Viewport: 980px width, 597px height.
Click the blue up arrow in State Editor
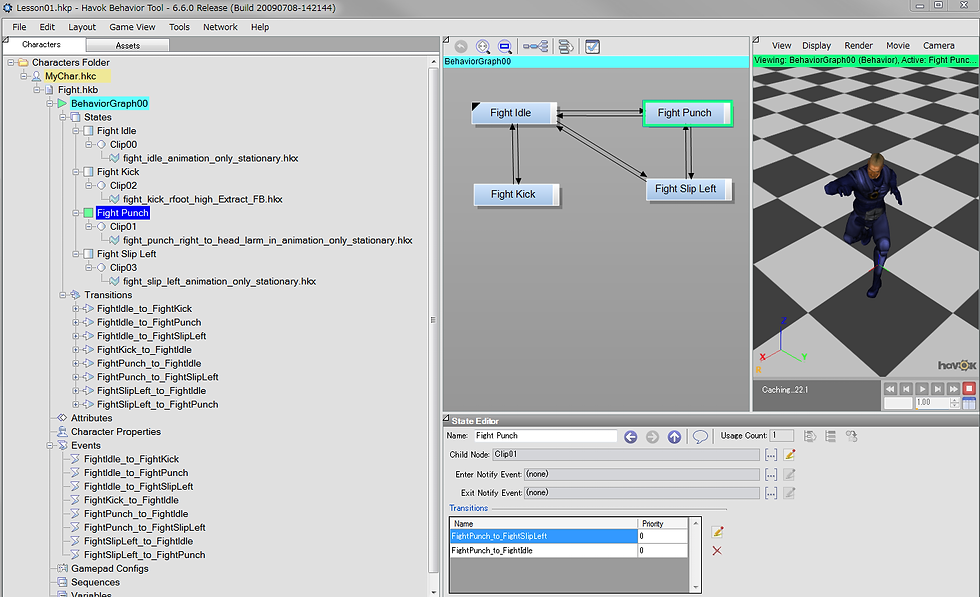(x=674, y=437)
